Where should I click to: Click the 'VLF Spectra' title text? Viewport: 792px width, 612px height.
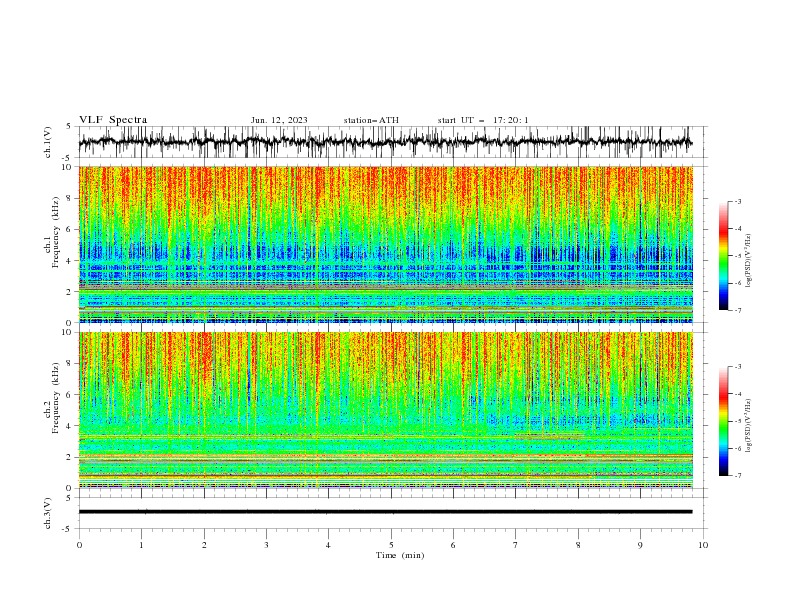coord(113,120)
